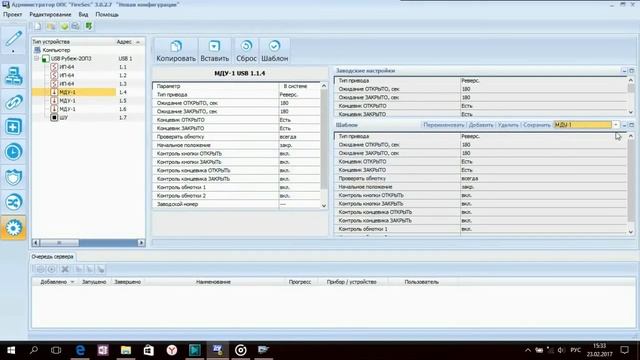This screenshot has width=640, height=360.
Task: Open File Explorer from the taskbar
Action: click(126, 350)
